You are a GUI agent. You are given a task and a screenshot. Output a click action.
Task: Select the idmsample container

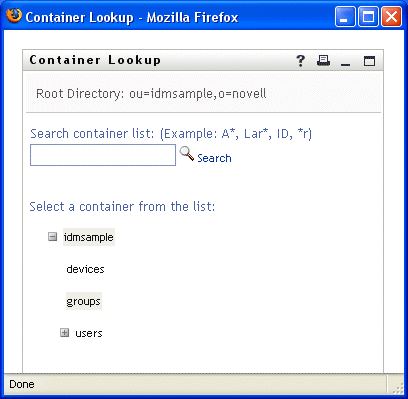[x=89, y=237]
